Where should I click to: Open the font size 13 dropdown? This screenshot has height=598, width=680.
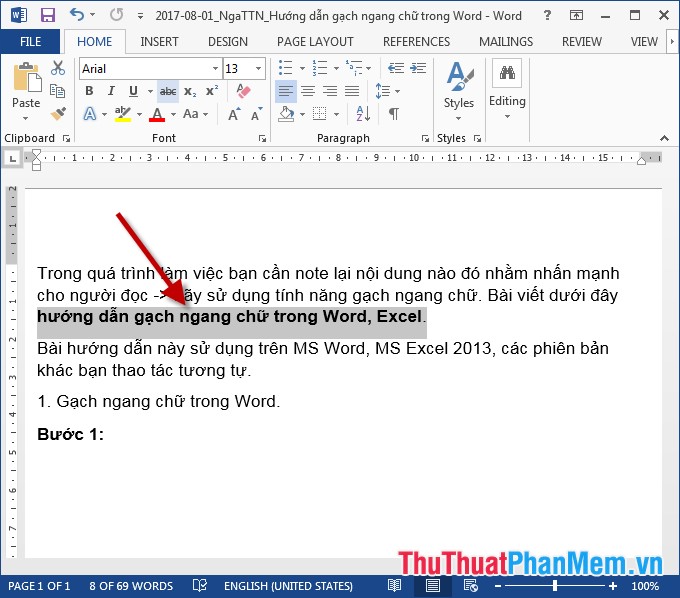pos(259,69)
